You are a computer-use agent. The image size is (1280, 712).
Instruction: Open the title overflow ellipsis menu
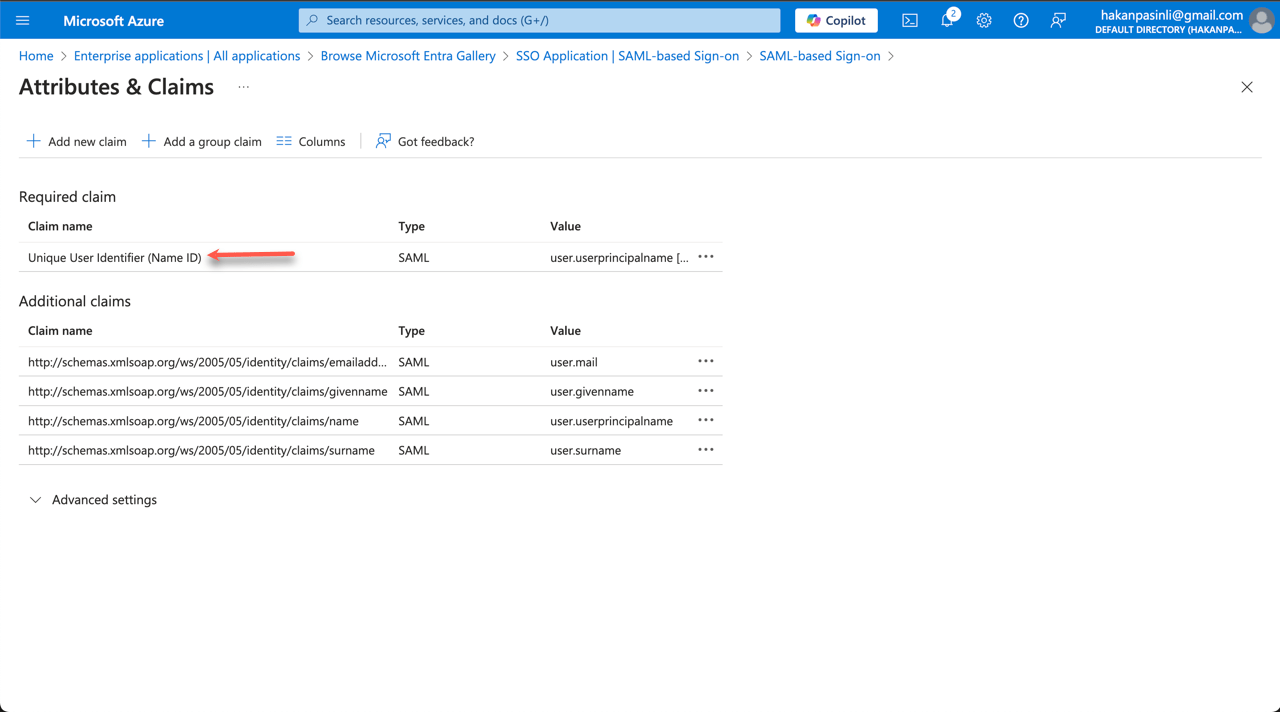click(242, 88)
